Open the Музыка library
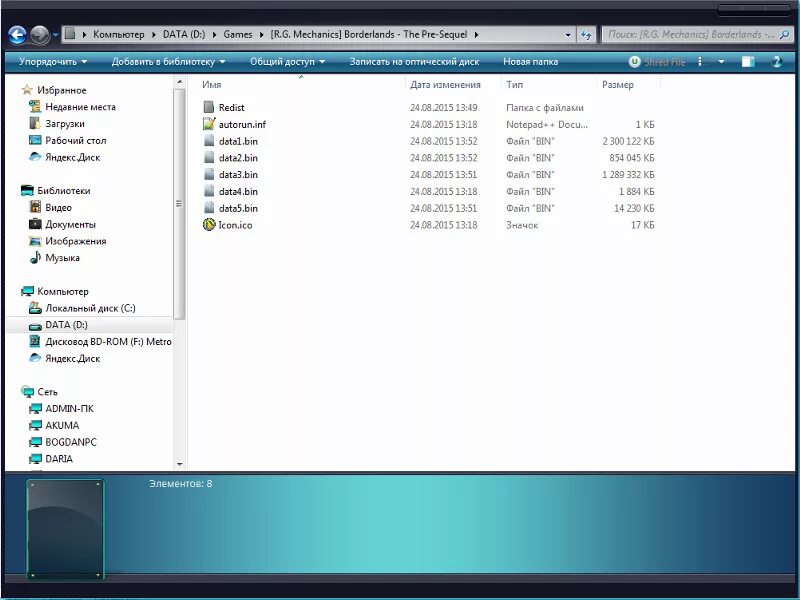This screenshot has width=800, height=600. (54, 258)
